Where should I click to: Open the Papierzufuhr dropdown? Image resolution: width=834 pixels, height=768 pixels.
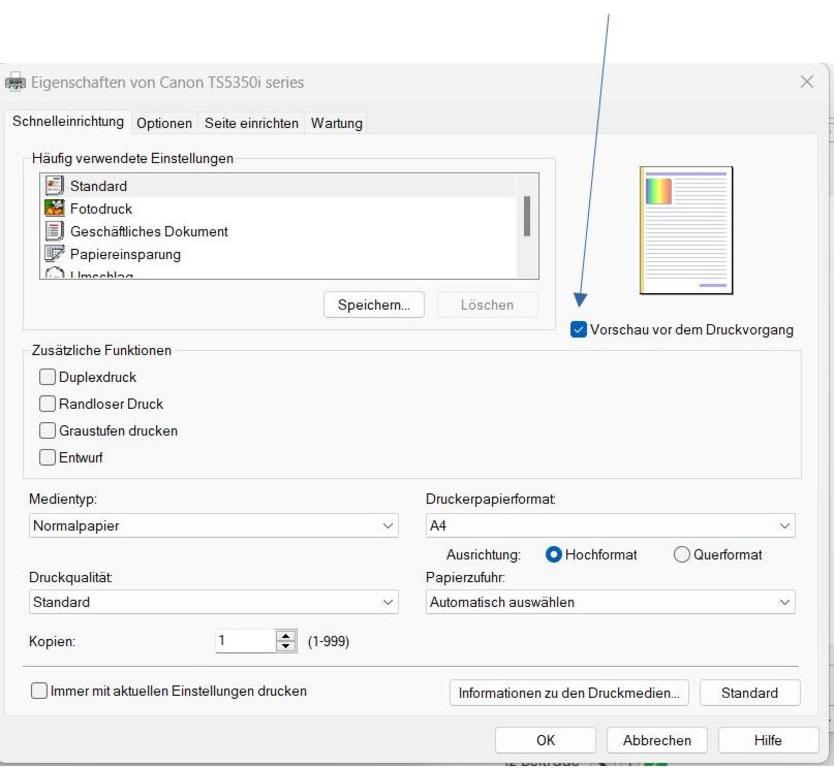tap(611, 602)
